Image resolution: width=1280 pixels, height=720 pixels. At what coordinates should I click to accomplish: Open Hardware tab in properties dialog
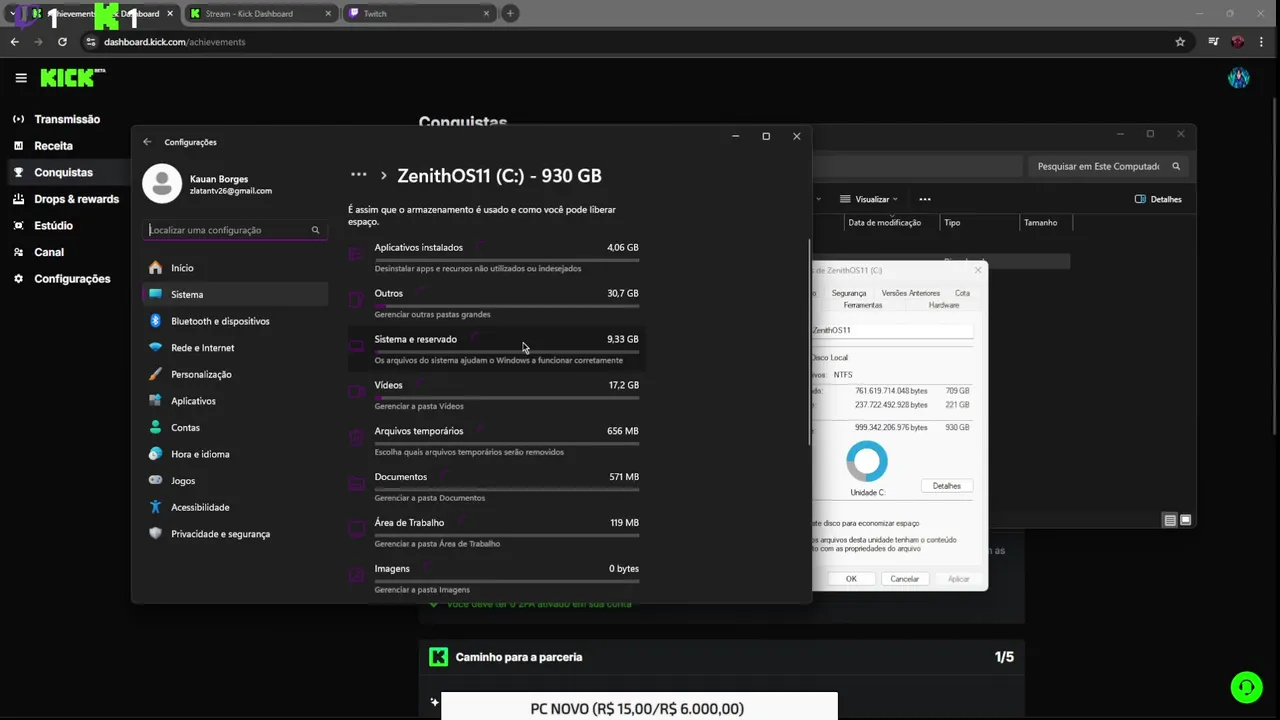click(943, 305)
